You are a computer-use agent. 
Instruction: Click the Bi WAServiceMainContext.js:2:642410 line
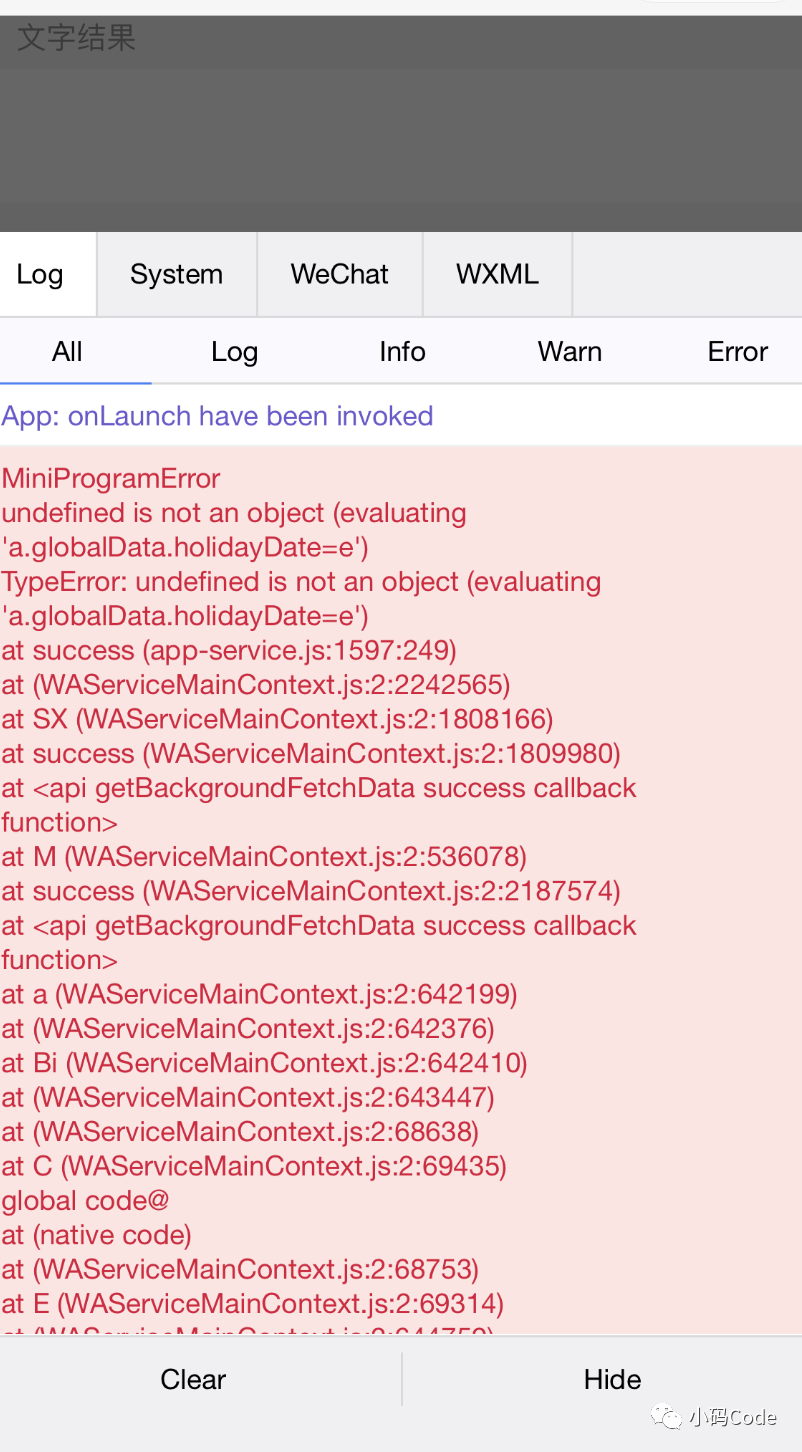[x=264, y=1063]
